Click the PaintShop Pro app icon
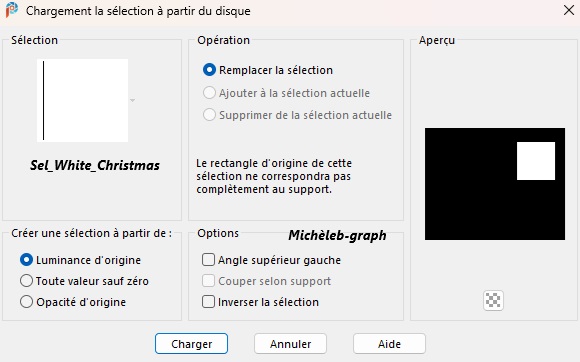This screenshot has height=362, width=580. tap(11, 10)
